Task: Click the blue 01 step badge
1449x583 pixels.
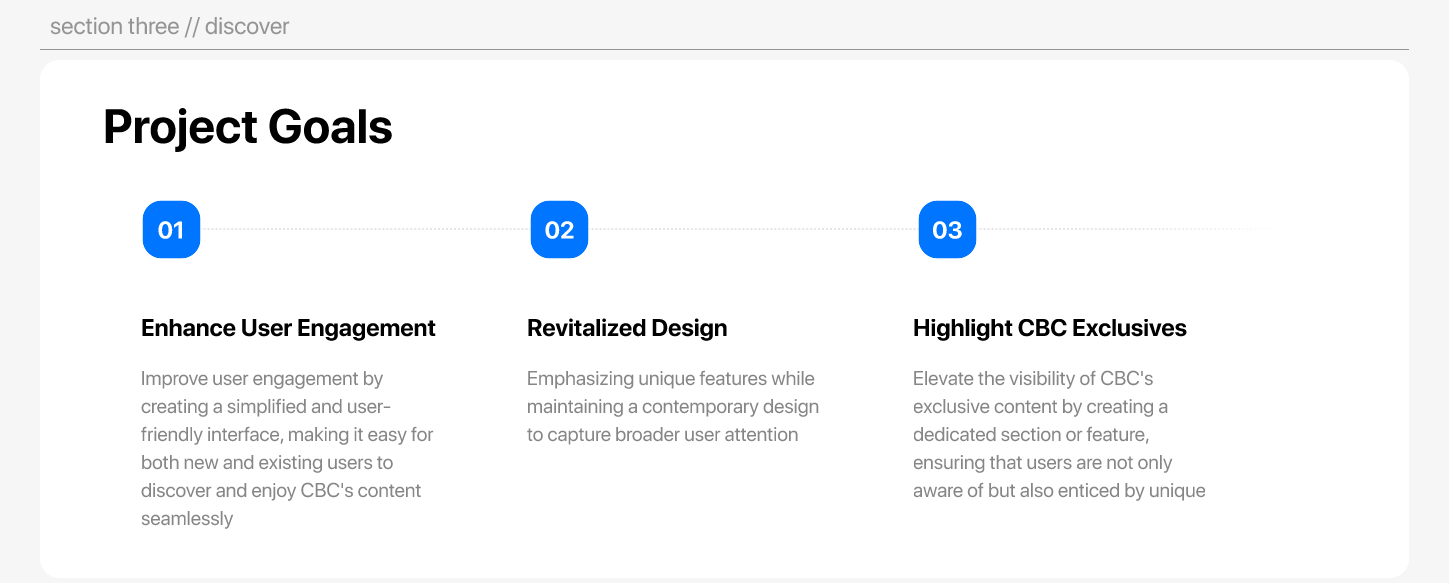Action: pos(171,230)
